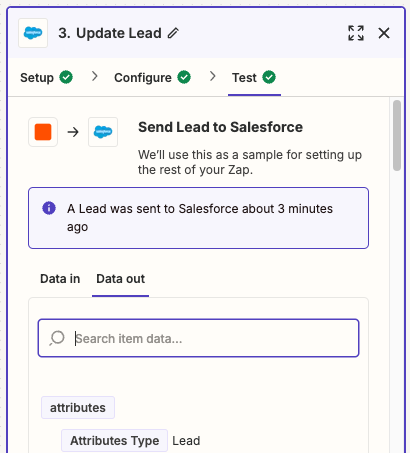Switch to the Data in tab
The image size is (410, 453).
click(60, 279)
